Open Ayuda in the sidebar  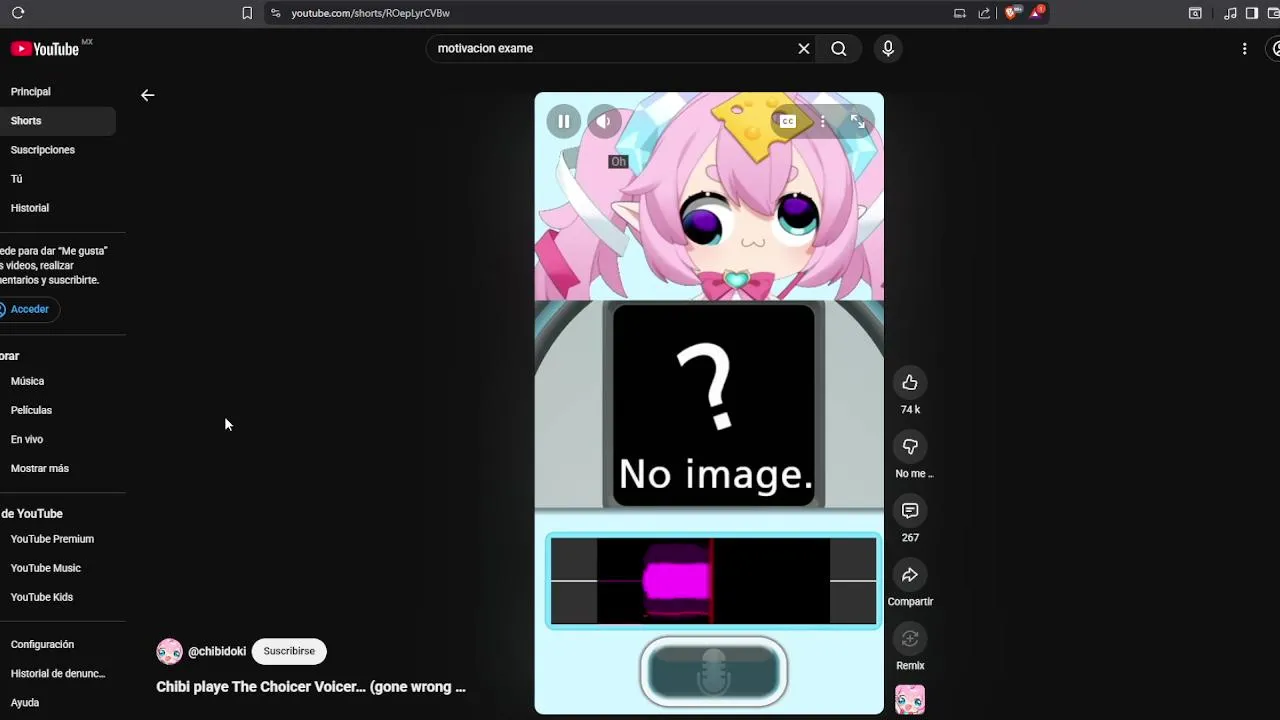[58, 703]
